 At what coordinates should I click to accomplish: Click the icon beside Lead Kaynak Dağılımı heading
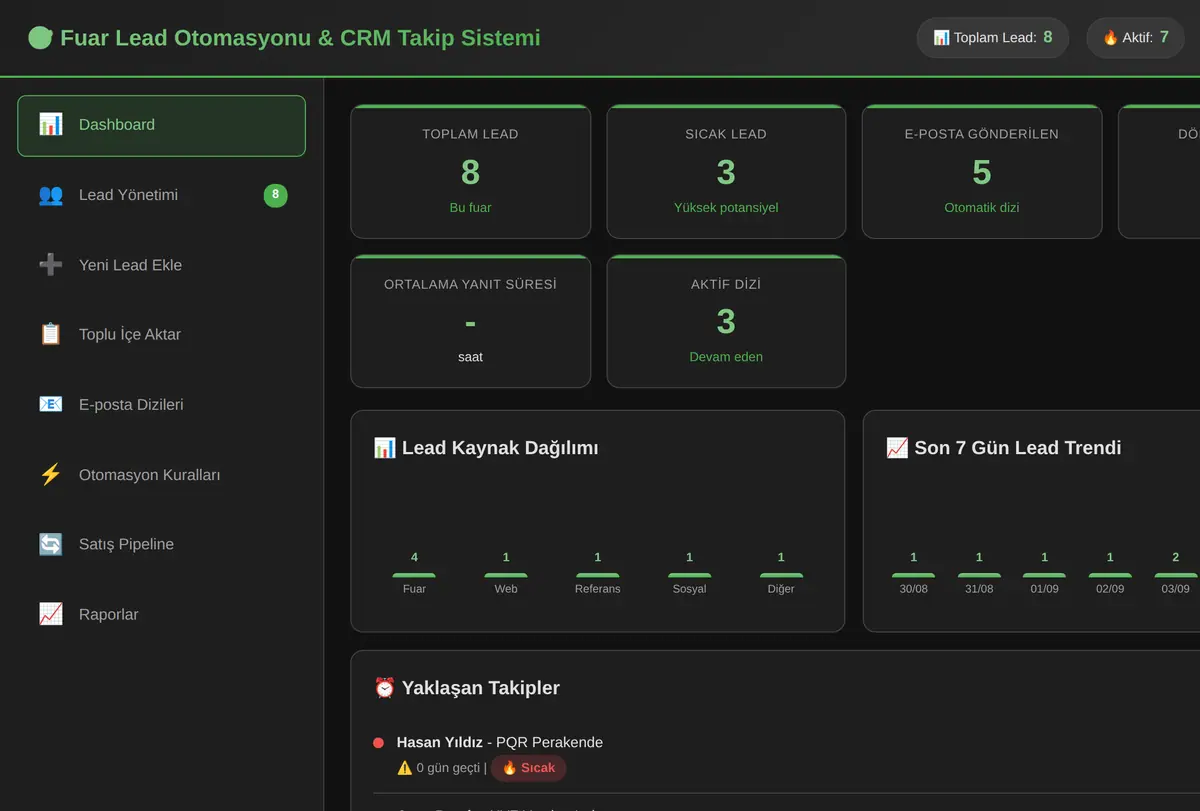point(384,448)
